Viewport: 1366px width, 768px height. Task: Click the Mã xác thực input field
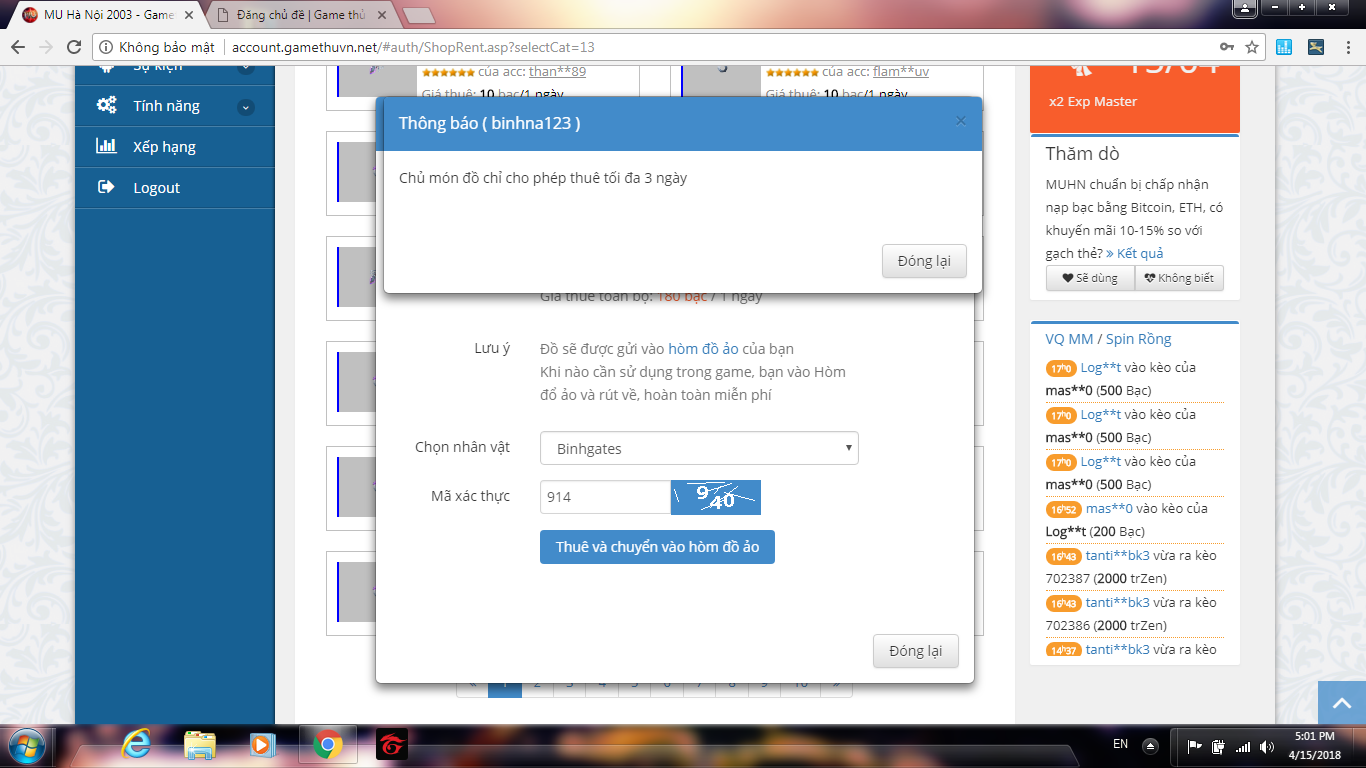pyautogui.click(x=604, y=497)
